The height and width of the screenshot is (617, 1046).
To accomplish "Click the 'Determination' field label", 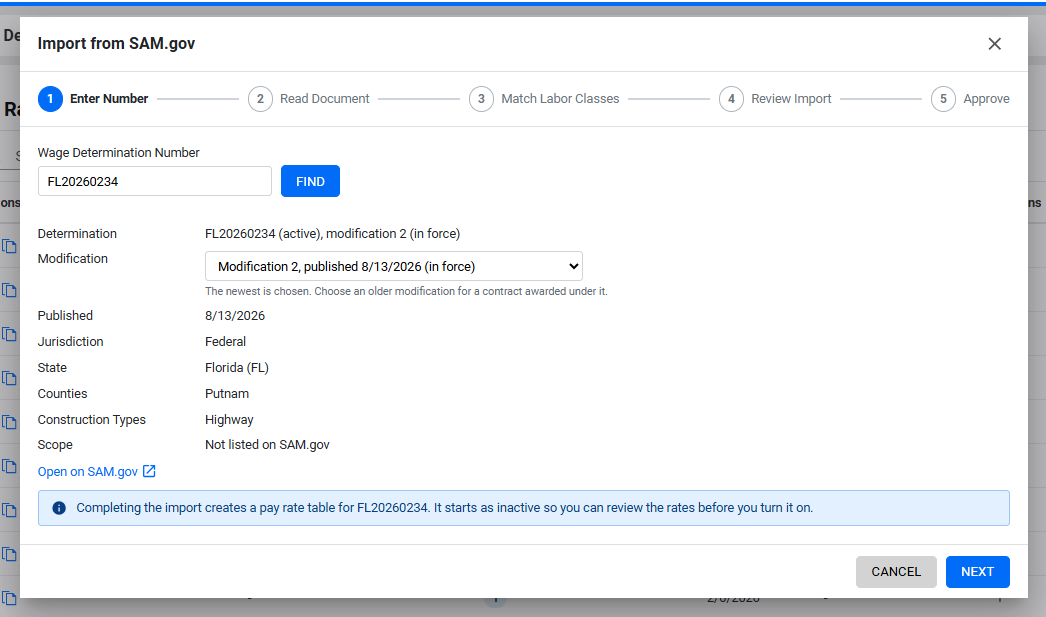I will pos(77,233).
